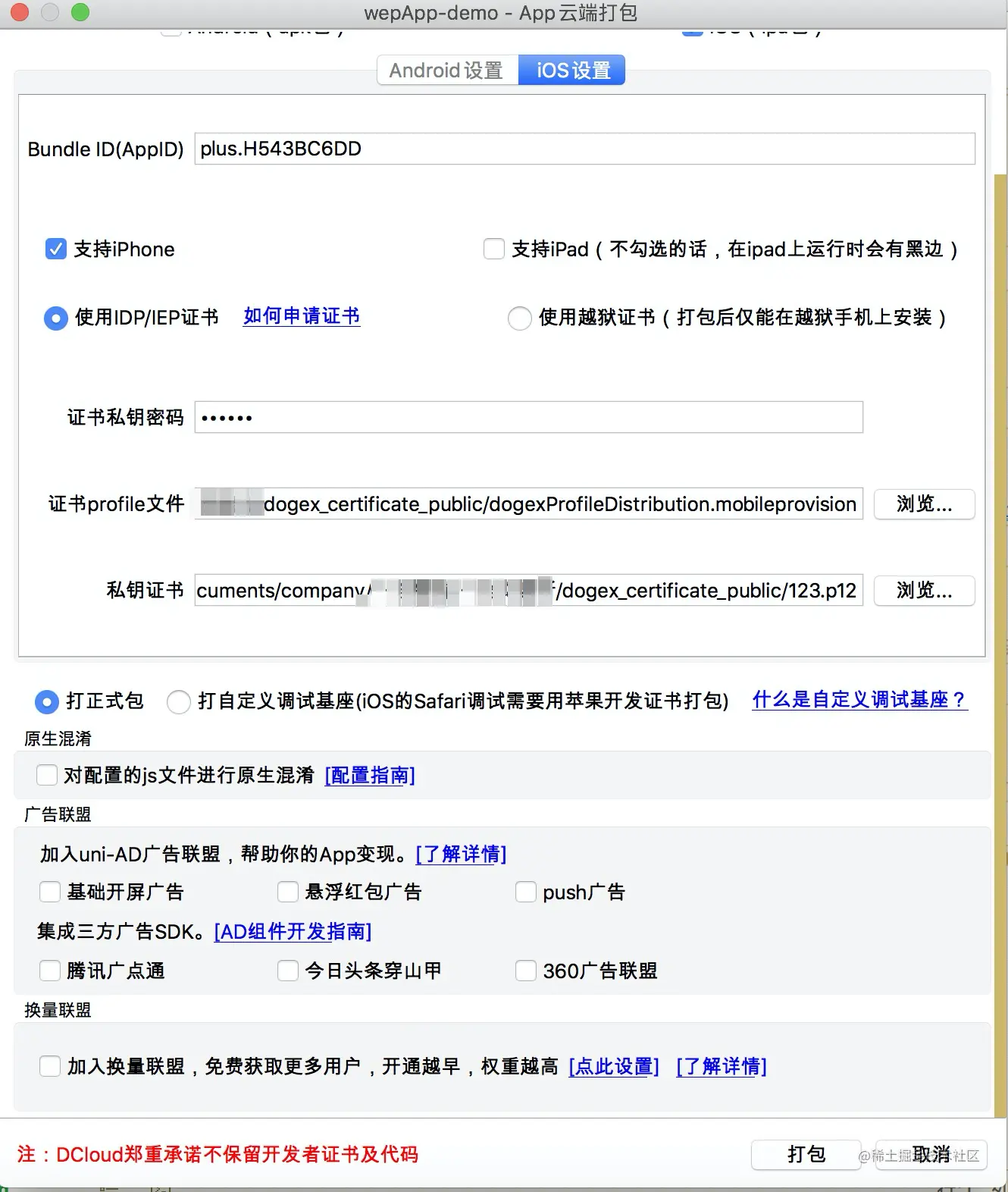
Task: Open the 什么是自定义调试基座？ link
Action: coord(859,699)
